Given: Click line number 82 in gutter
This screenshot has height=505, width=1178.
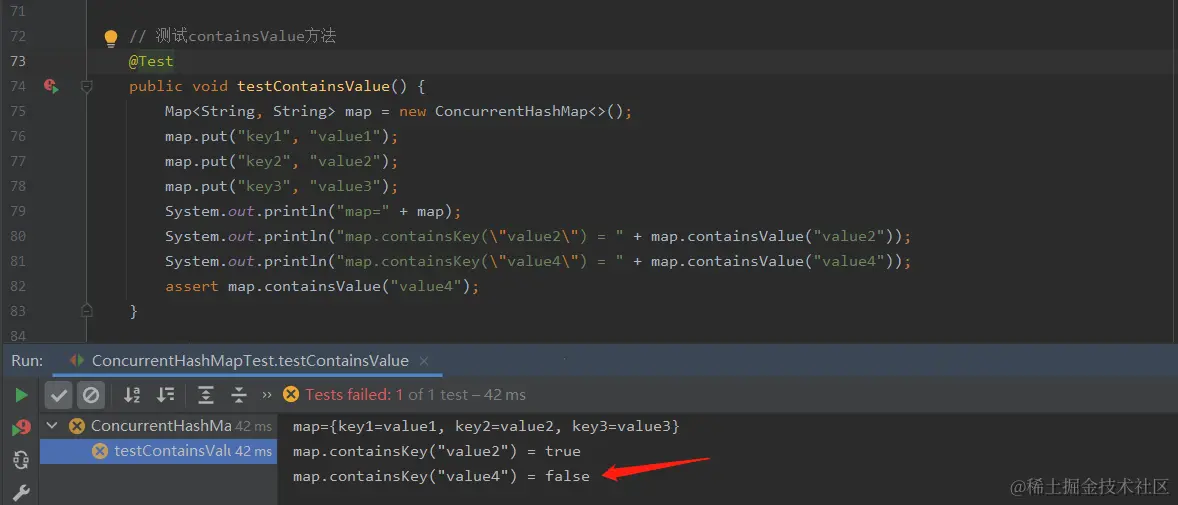Looking at the screenshot, I should (18, 286).
